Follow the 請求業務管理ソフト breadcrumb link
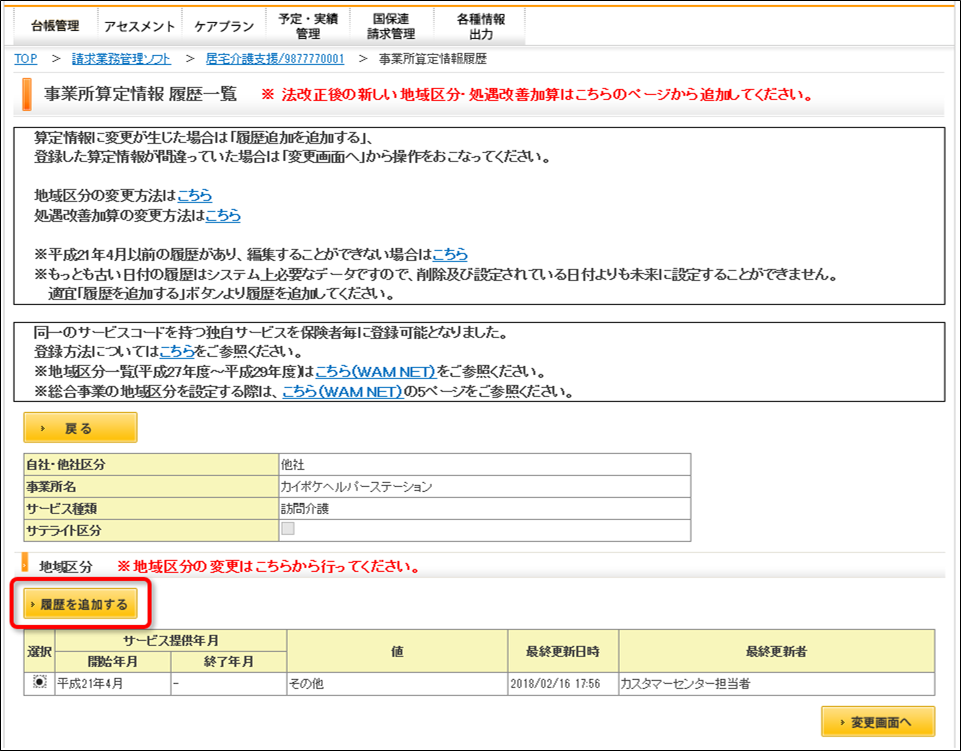961x751 pixels. click(121, 59)
